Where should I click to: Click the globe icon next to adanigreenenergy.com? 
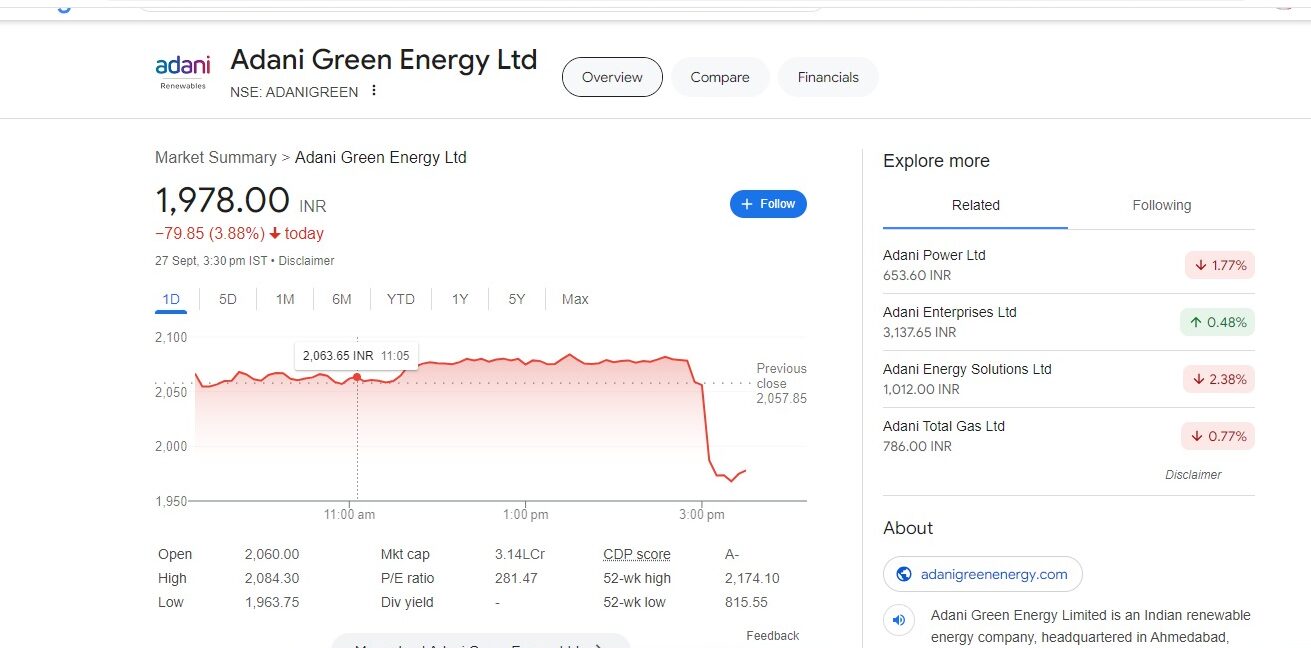(x=904, y=574)
